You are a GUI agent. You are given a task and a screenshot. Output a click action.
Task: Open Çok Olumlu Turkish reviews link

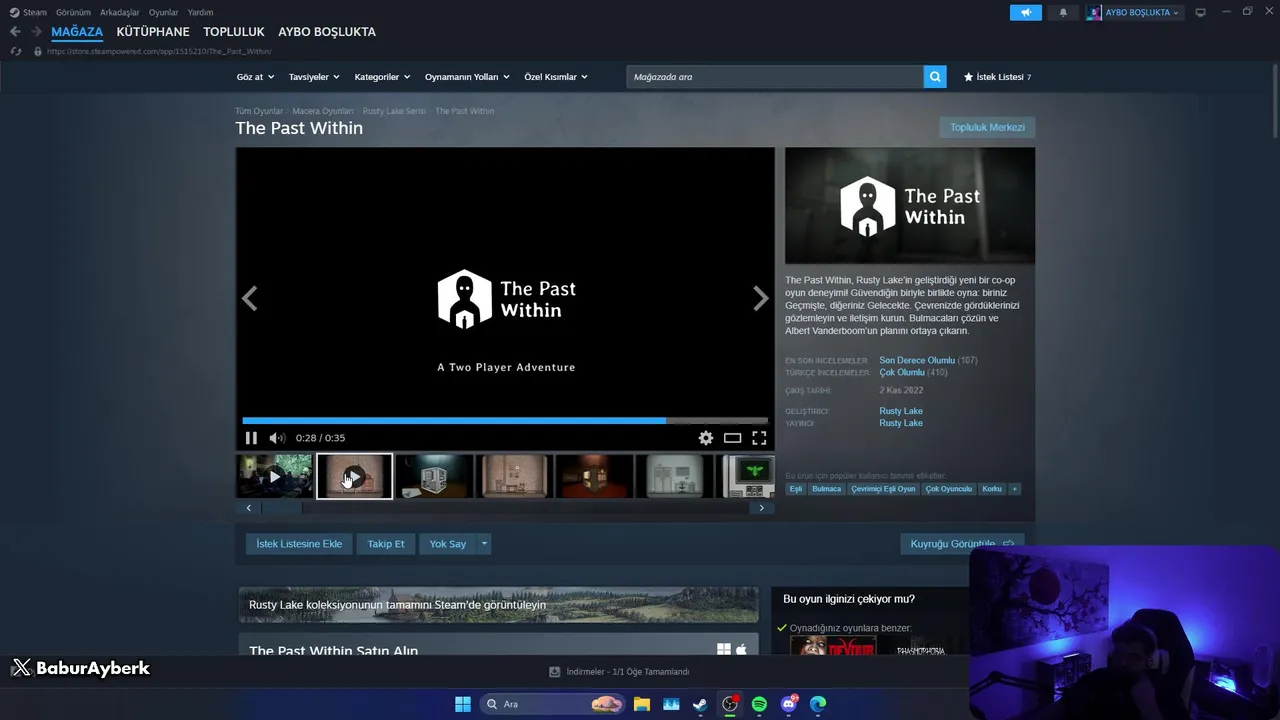click(x=902, y=372)
